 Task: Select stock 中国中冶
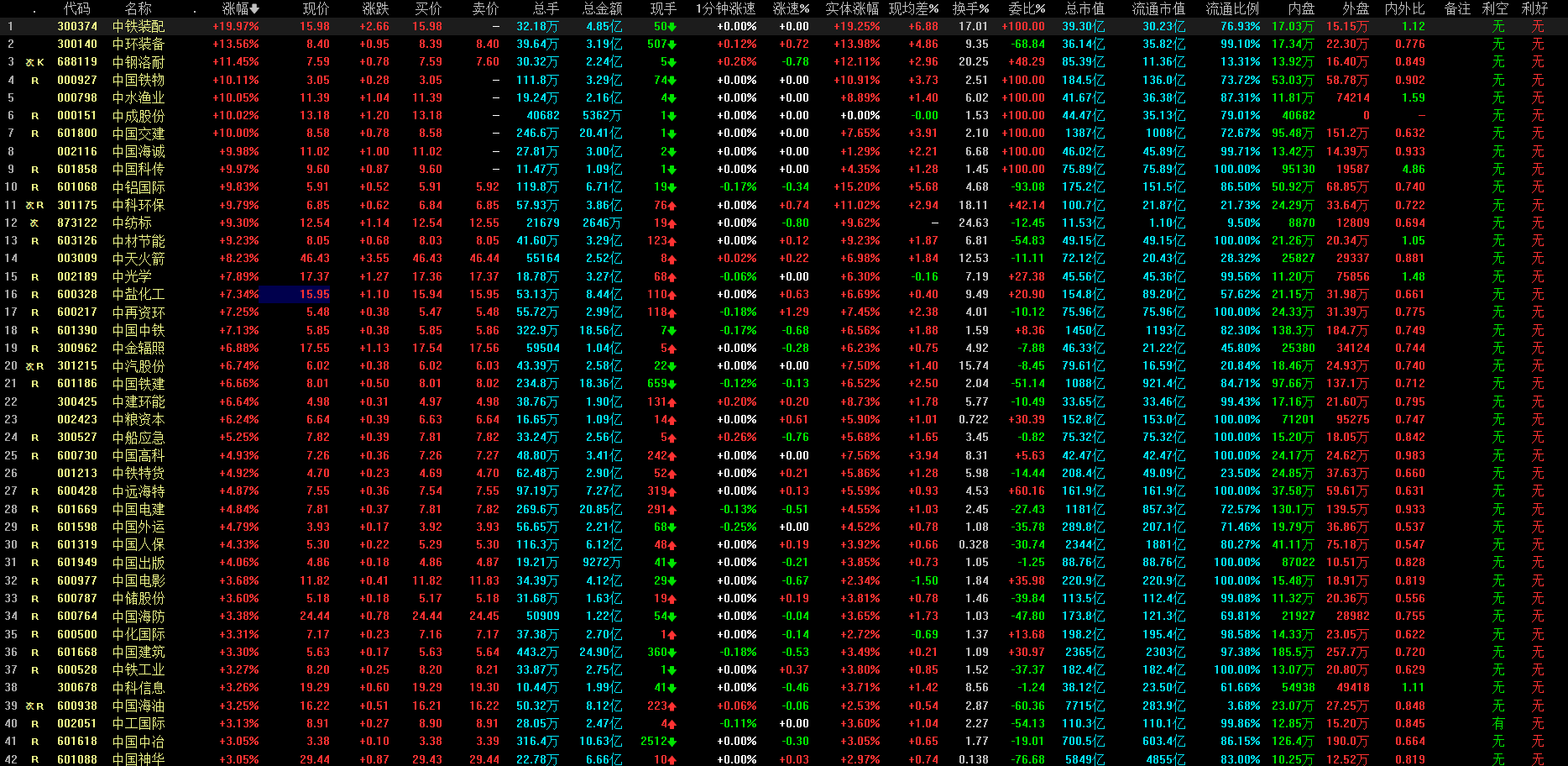[139, 742]
